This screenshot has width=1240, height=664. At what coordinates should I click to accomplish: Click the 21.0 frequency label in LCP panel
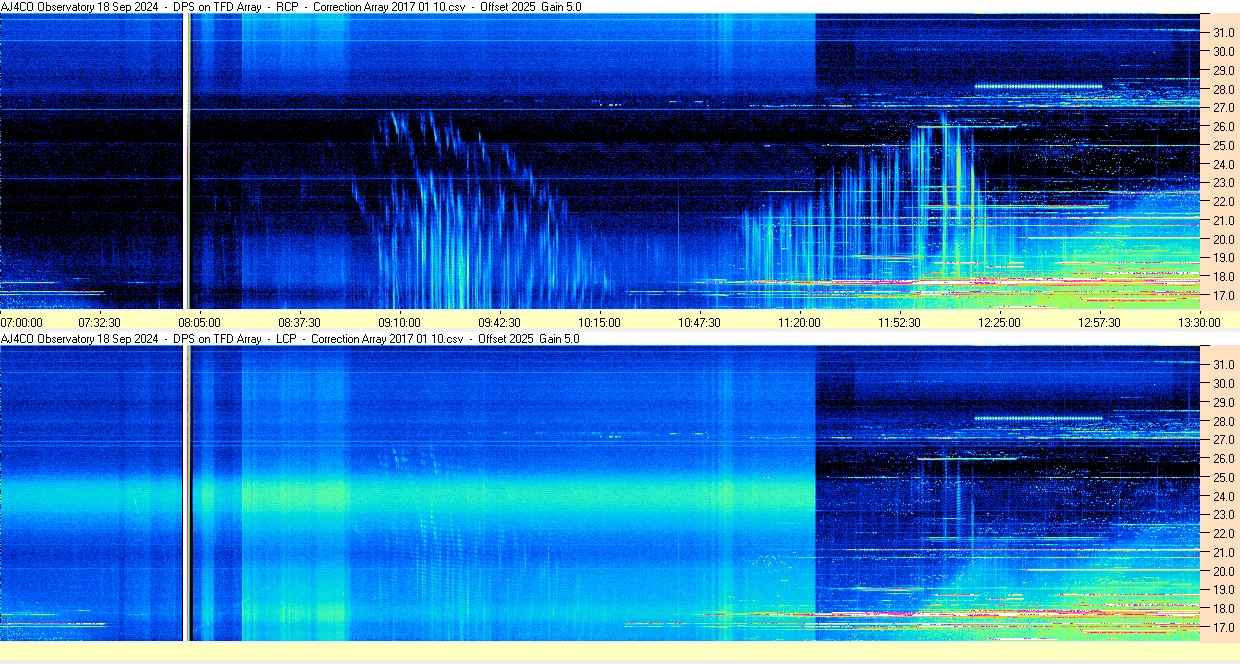click(x=1223, y=553)
